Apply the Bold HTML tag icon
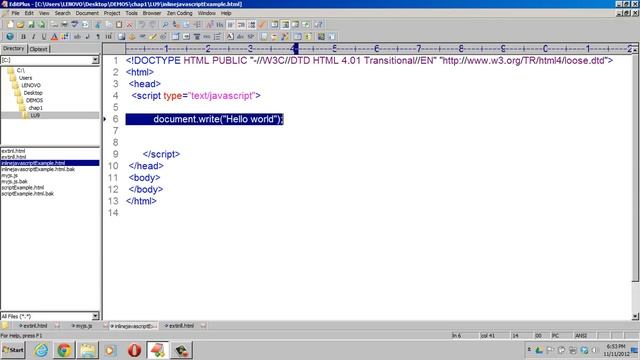 click(23, 37)
